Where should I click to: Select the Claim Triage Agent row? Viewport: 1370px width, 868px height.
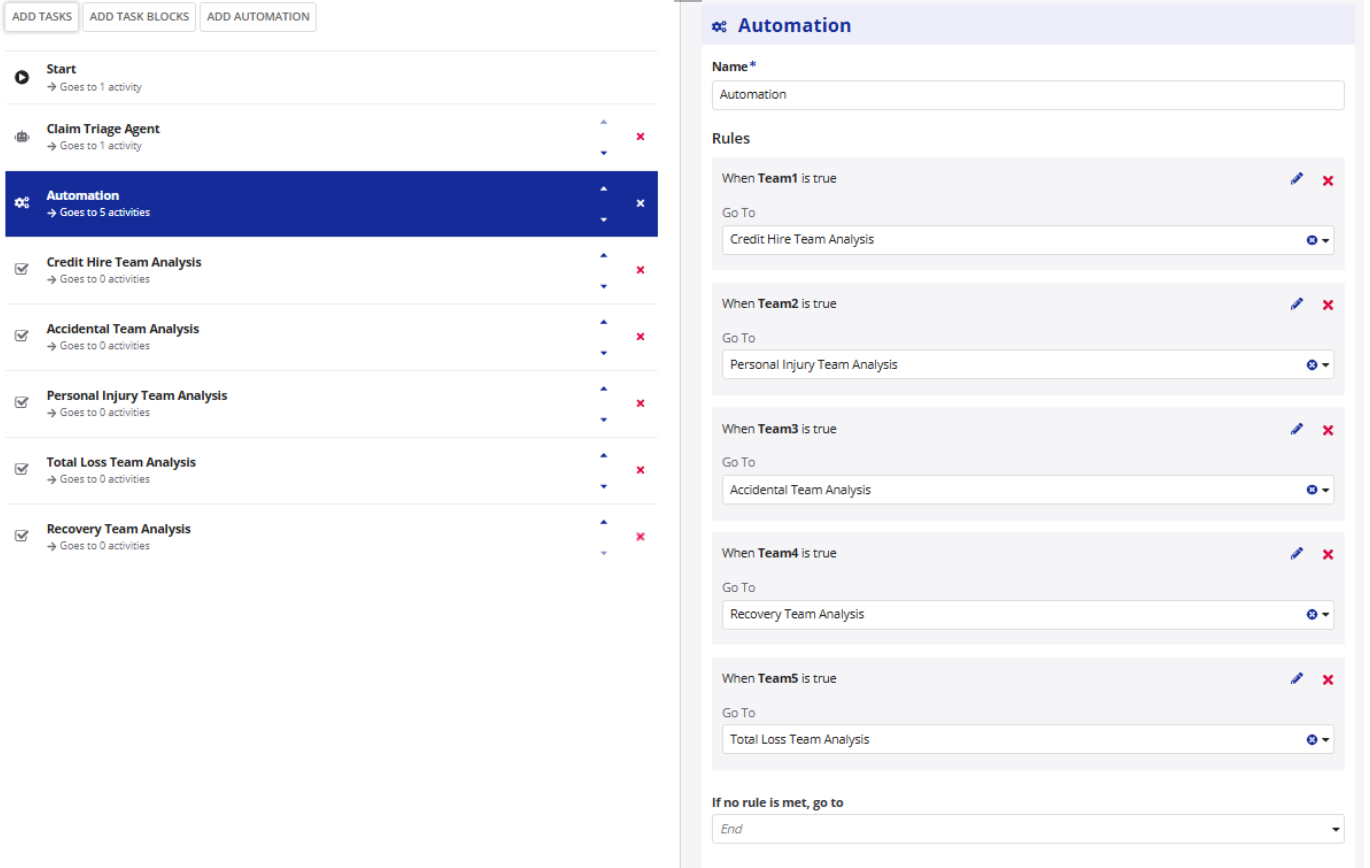click(x=331, y=137)
